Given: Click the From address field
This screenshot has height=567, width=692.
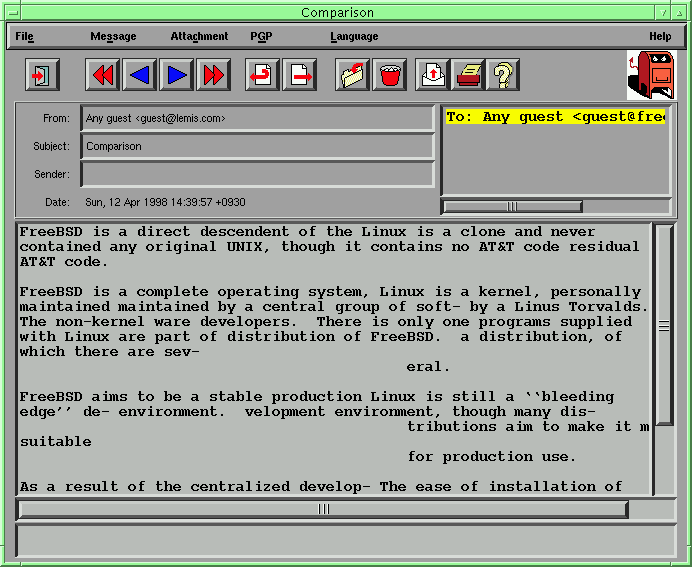Looking at the screenshot, I should pos(258,118).
